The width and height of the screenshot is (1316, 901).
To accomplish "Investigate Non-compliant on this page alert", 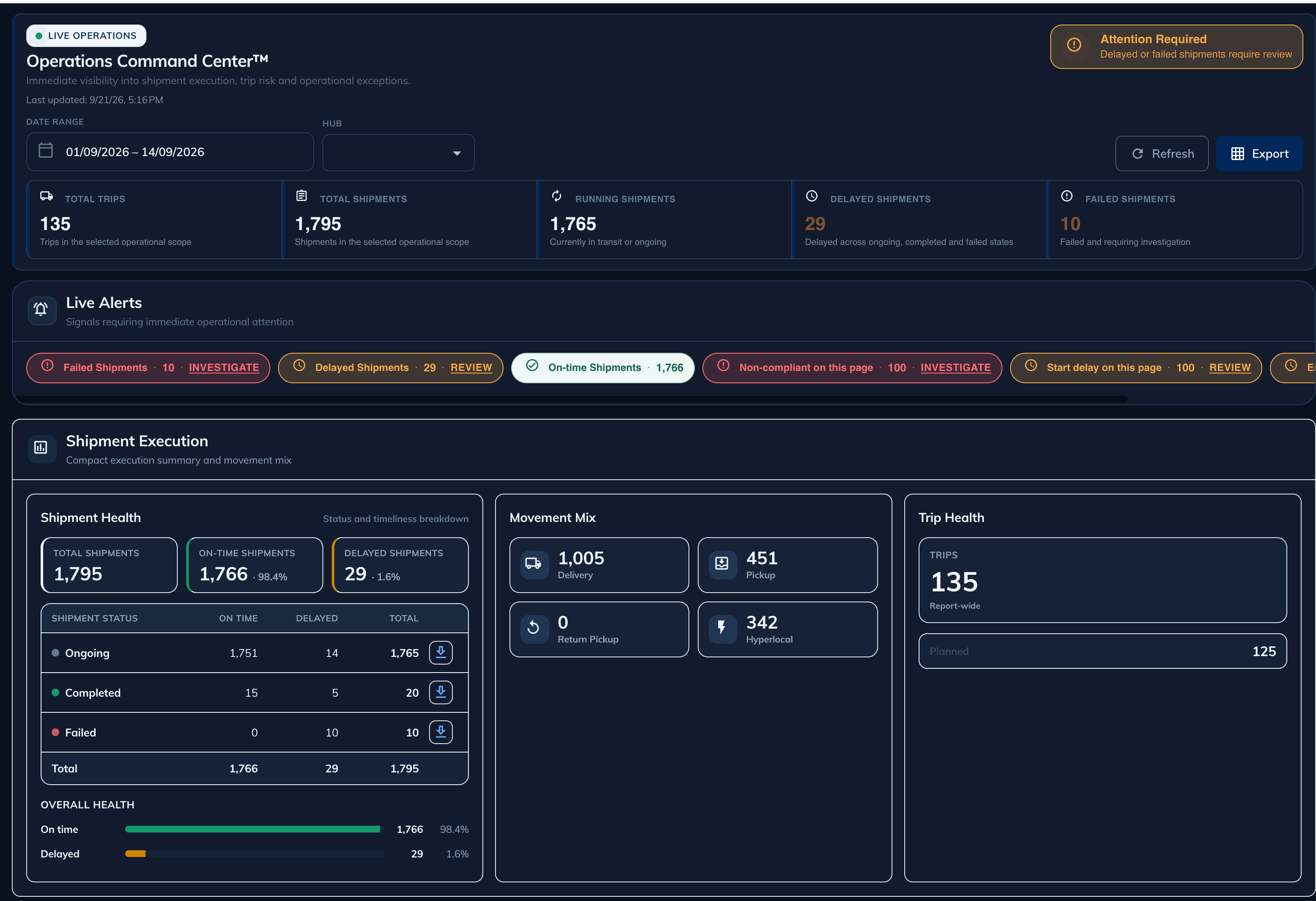I will 955,368.
